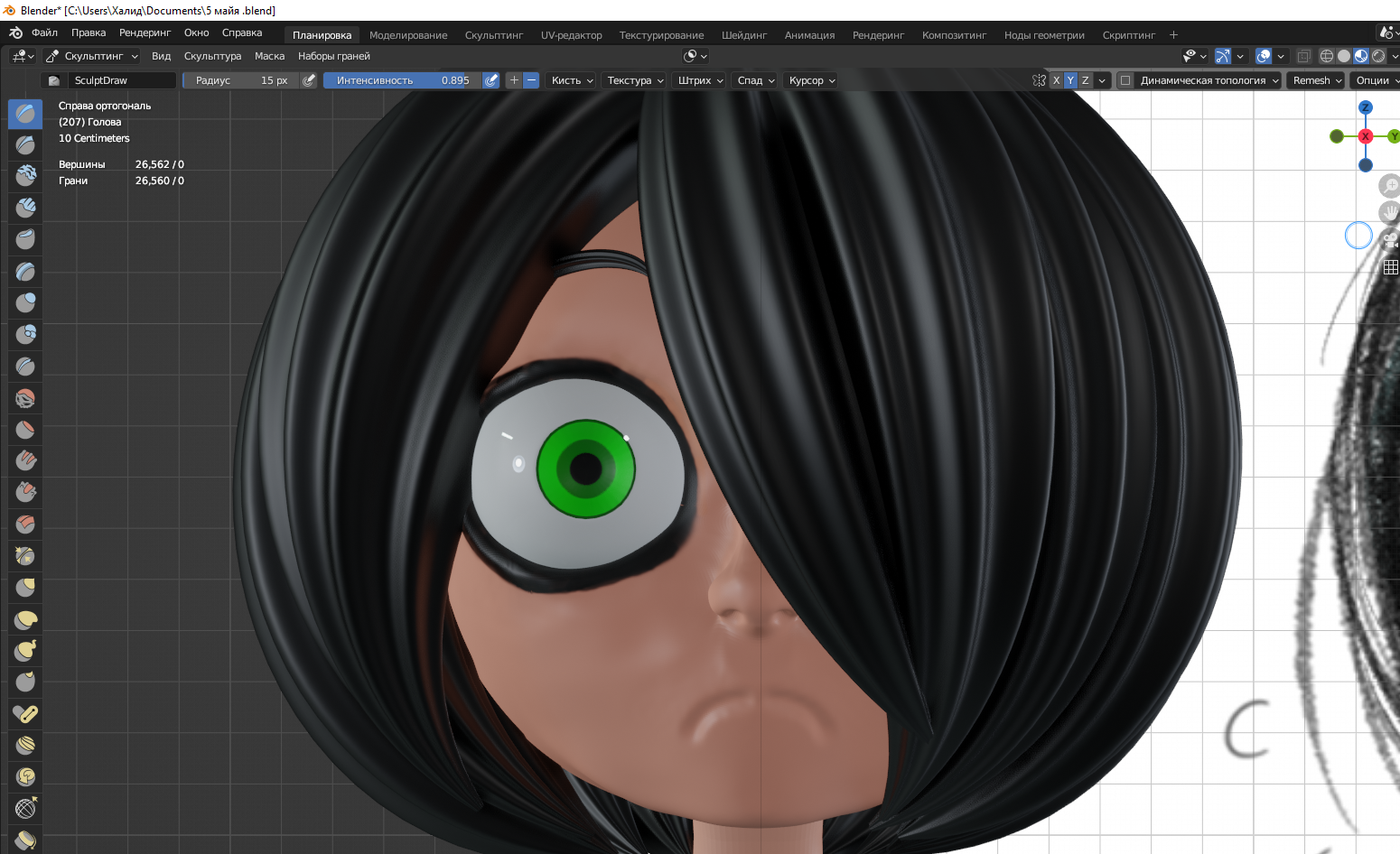Select the Inflate brush tool

click(x=25, y=302)
